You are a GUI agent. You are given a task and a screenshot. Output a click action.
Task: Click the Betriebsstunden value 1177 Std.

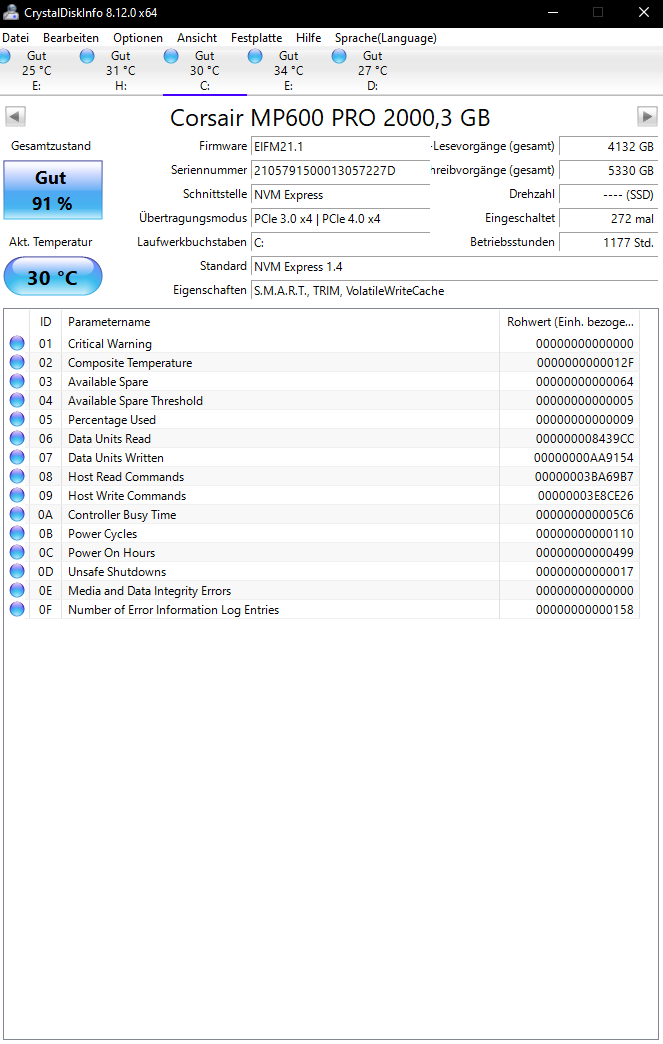[608, 242]
